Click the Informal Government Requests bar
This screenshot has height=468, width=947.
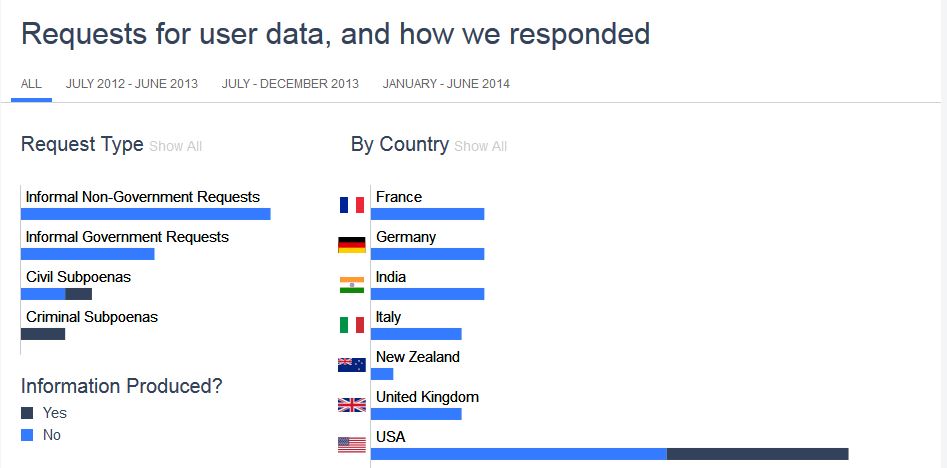coord(88,254)
